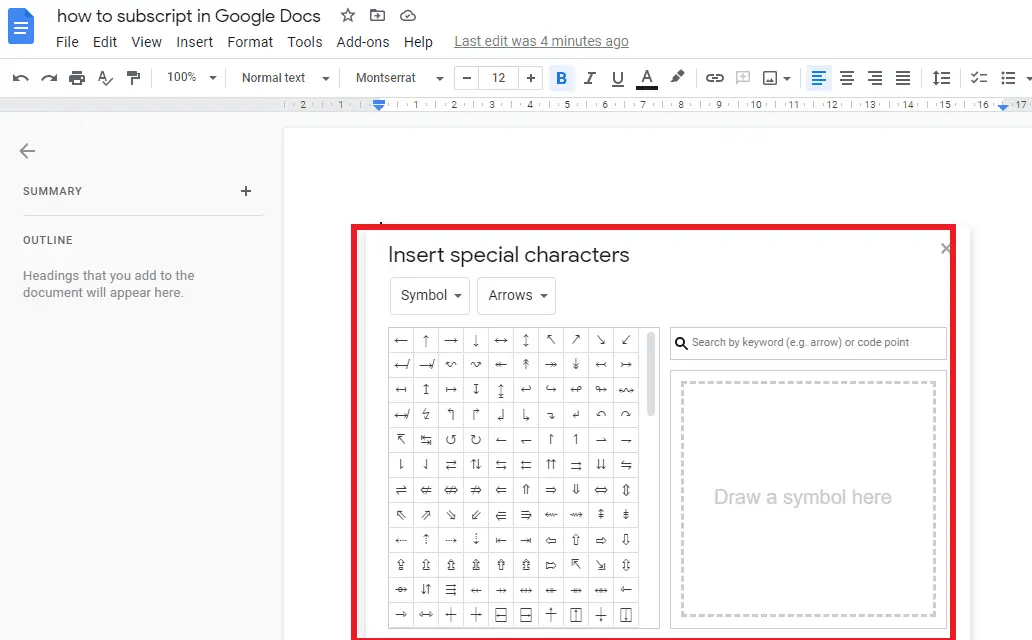Toggle the checklist formatting
1032x640 pixels.
click(x=977, y=77)
